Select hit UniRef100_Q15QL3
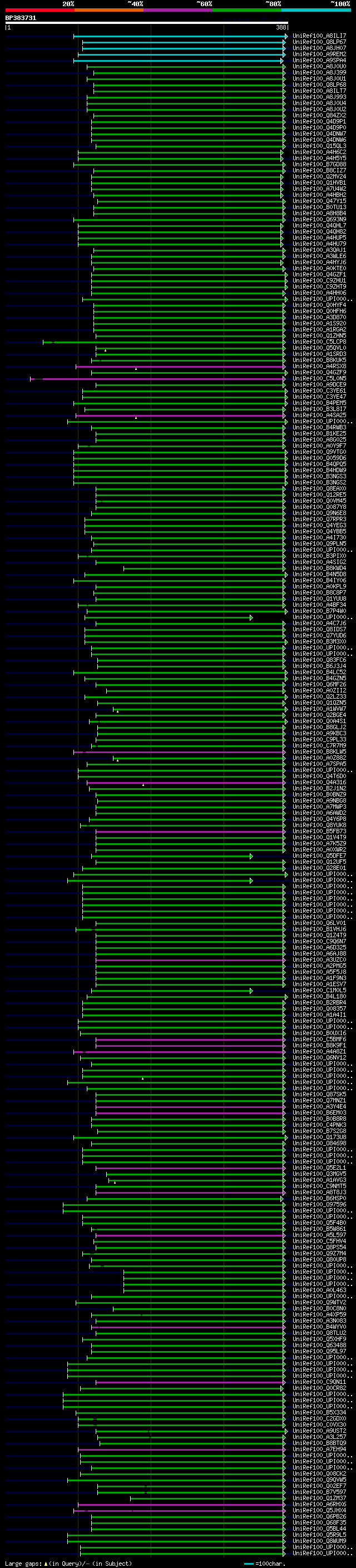The image size is (356, 1568). (319, 146)
